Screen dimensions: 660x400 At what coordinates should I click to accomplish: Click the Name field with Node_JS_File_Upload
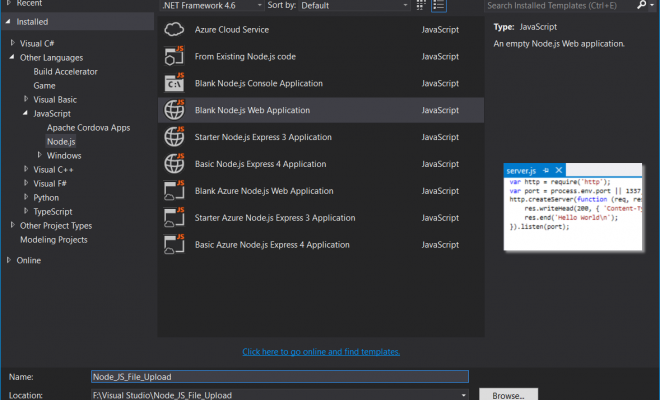pyautogui.click(x=279, y=376)
